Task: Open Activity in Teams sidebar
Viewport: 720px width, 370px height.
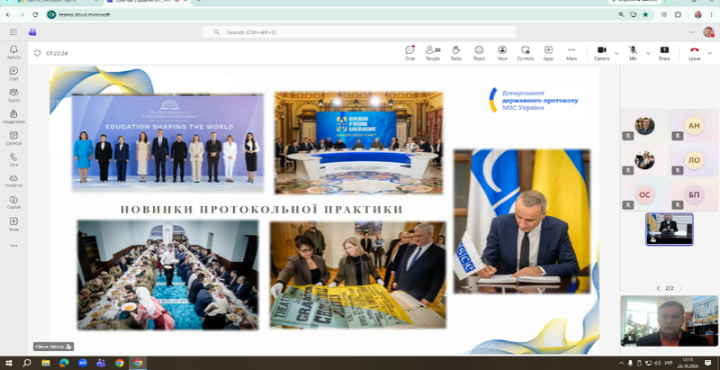Action: click(x=14, y=52)
